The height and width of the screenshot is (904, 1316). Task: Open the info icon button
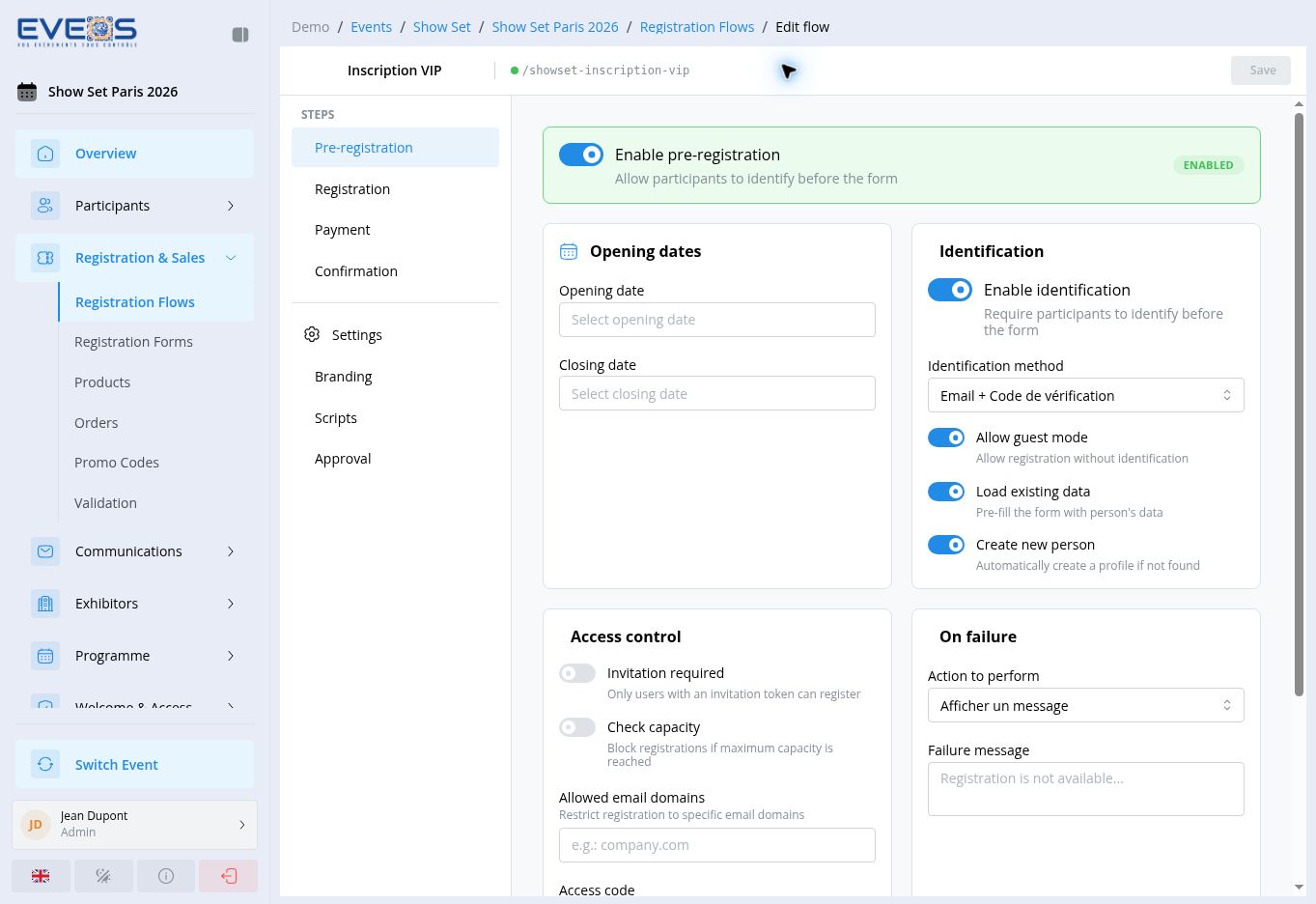tap(166, 876)
